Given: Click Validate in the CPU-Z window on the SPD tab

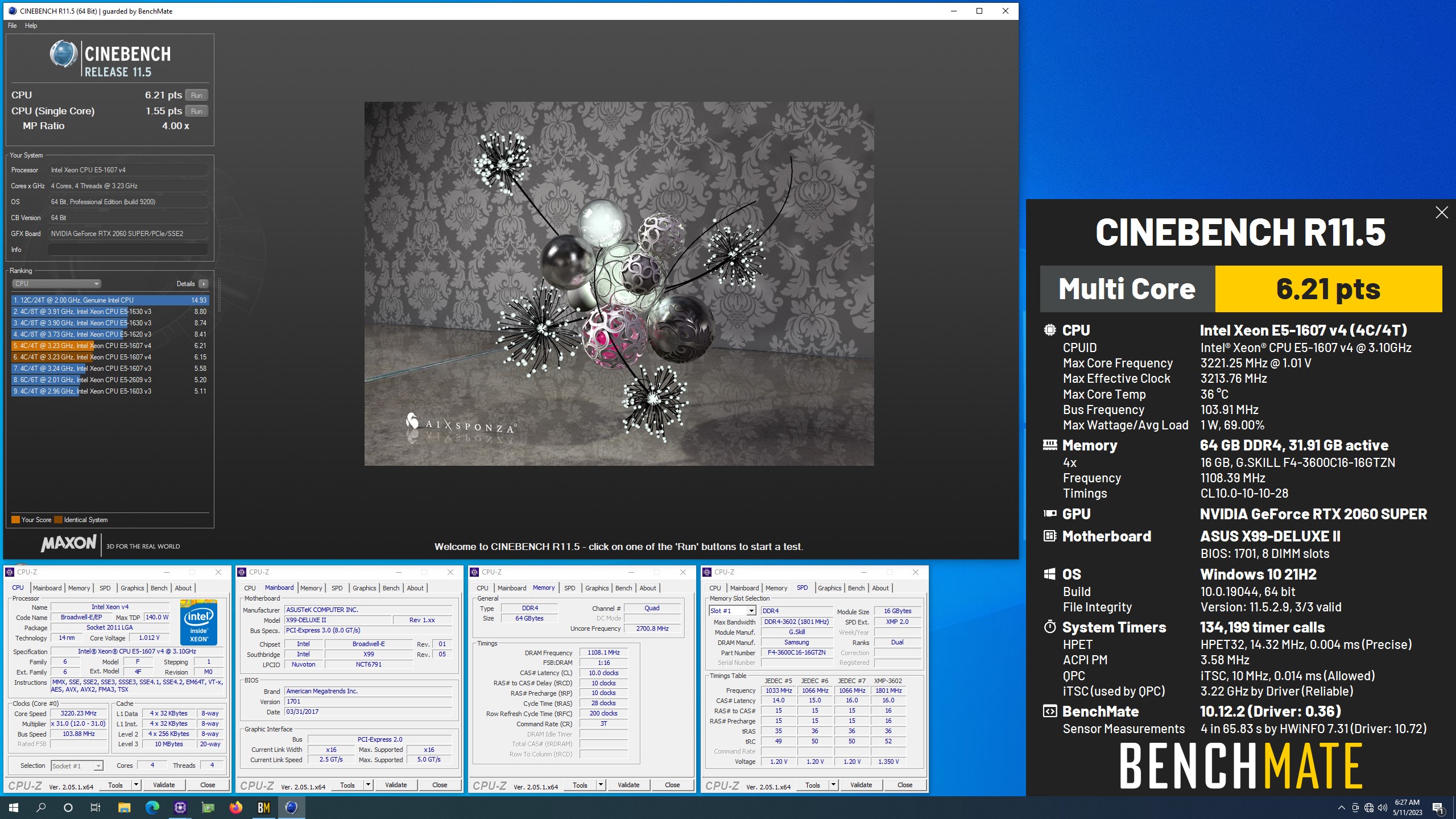Looking at the screenshot, I should click(861, 785).
